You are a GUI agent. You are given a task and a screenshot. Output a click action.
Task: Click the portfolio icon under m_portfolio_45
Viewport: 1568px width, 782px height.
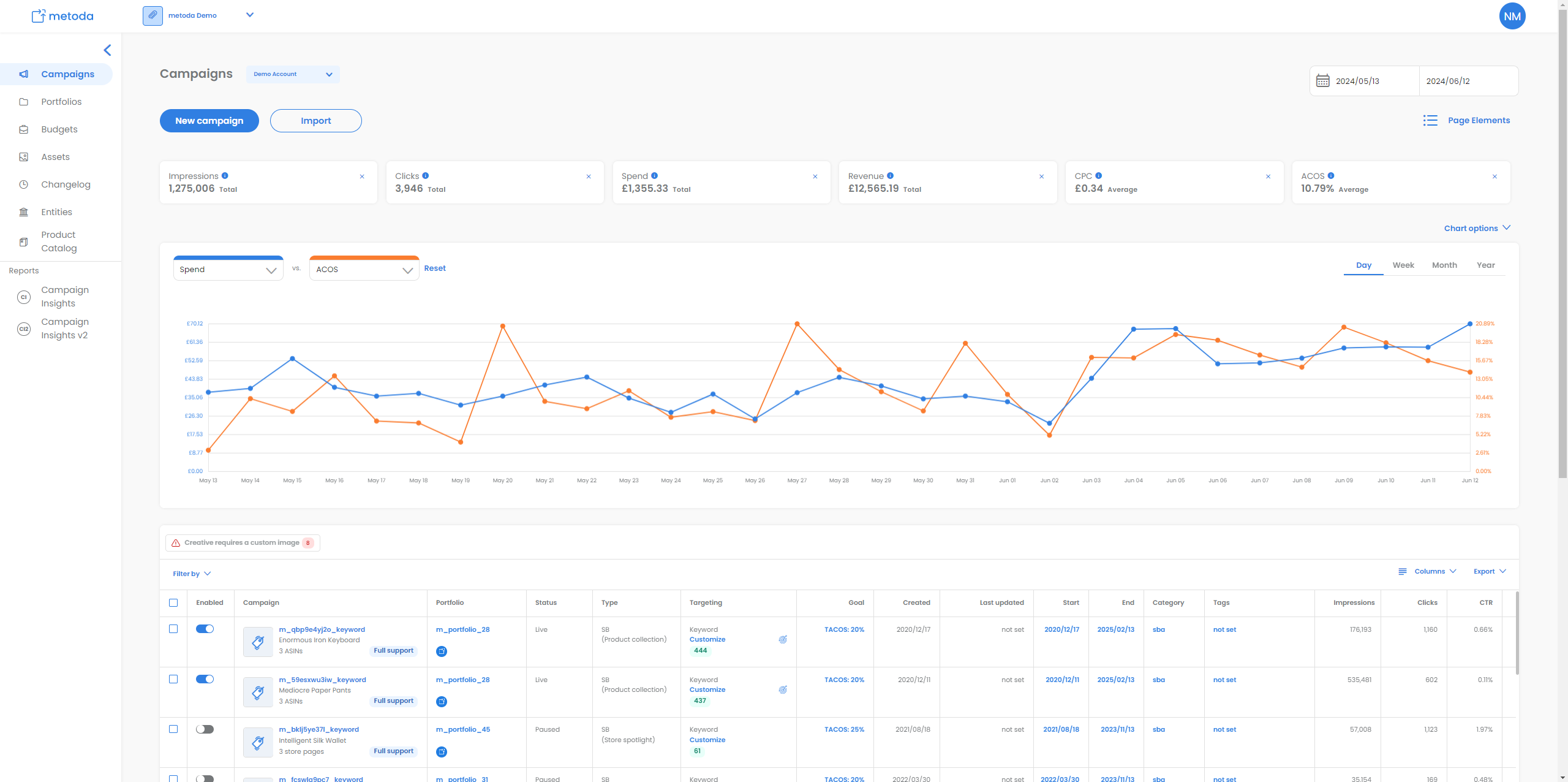(441, 752)
